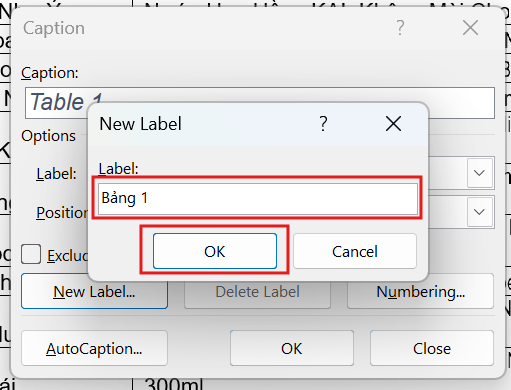This screenshot has height=390, width=511.
Task: Expand the Label dropdown arrow
Action: click(479, 173)
